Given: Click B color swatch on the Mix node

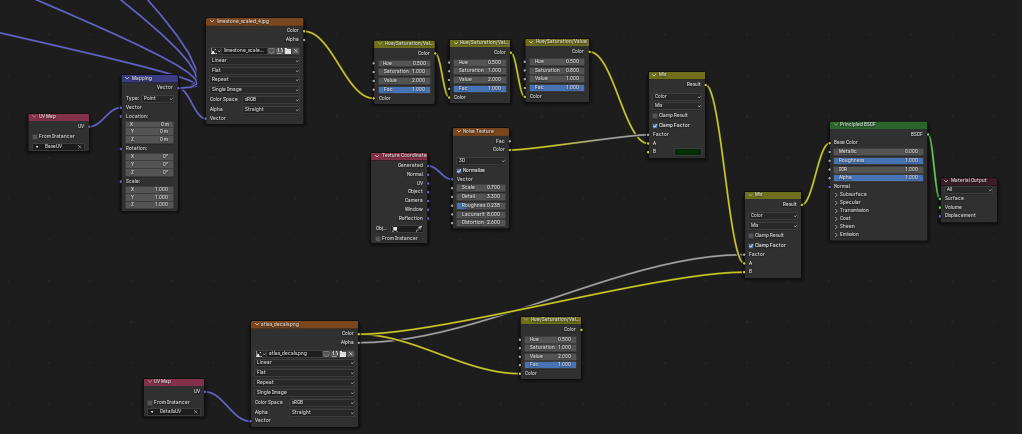Looking at the screenshot, I should tap(687, 152).
